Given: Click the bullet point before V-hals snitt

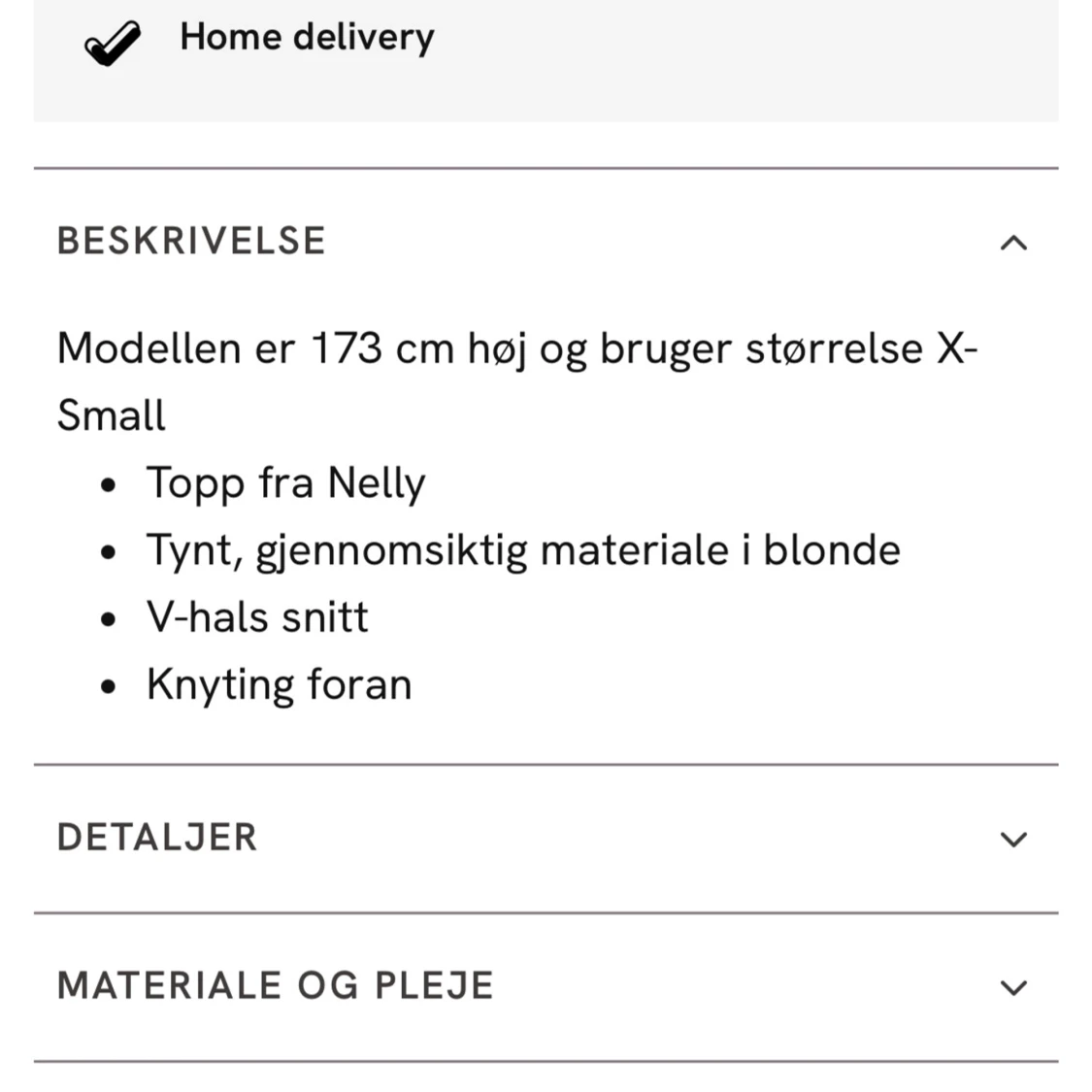Looking at the screenshot, I should point(109,618).
